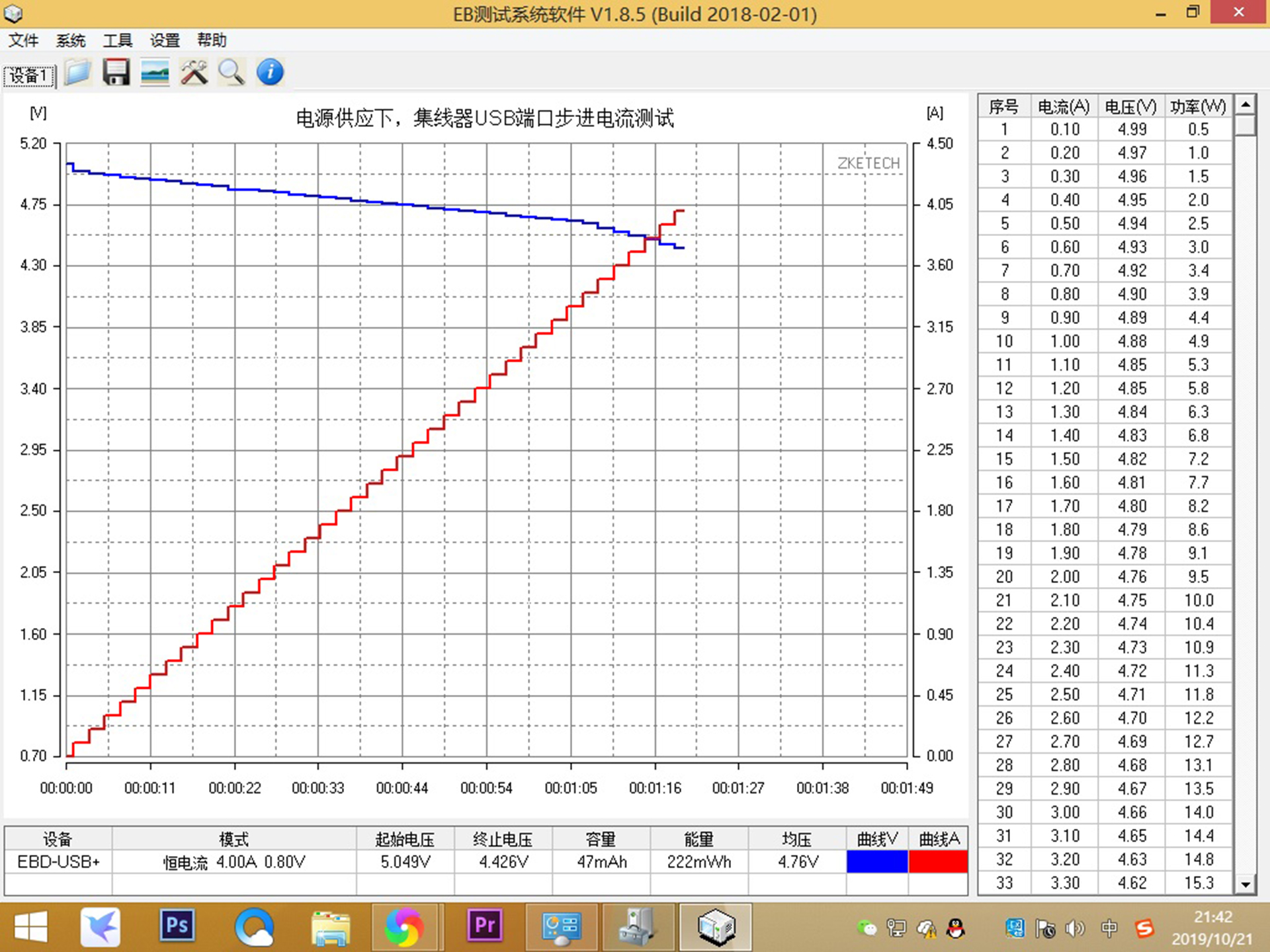Open the 工具 menu

pyautogui.click(x=118, y=40)
